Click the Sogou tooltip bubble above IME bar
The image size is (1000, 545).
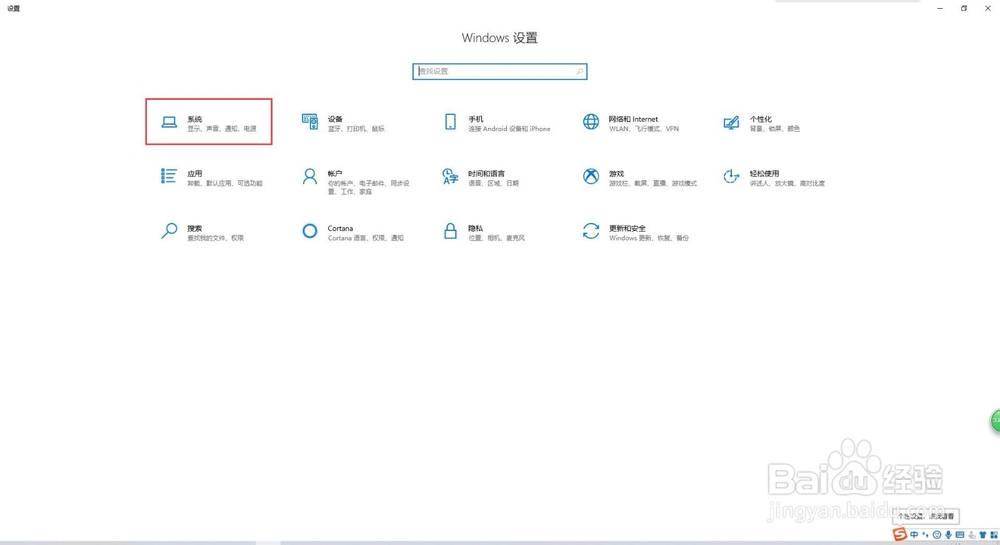(926, 516)
